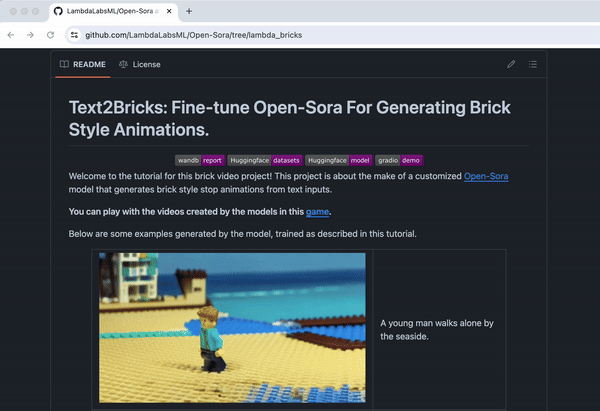Reload the page with refresh icon
Screen dimensions: 600x411
(x=51, y=35)
